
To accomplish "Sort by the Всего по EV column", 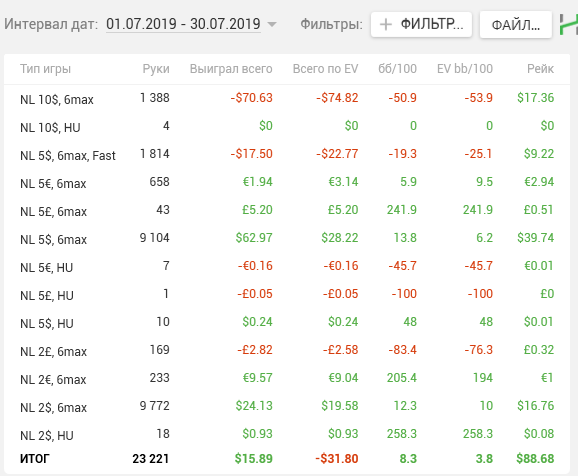I will coord(325,69).
